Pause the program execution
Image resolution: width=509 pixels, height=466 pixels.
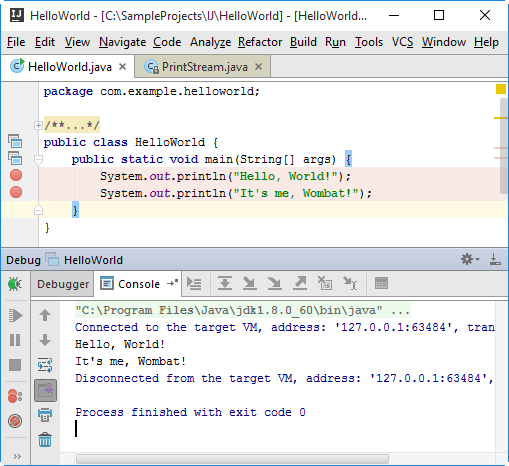tap(15, 340)
